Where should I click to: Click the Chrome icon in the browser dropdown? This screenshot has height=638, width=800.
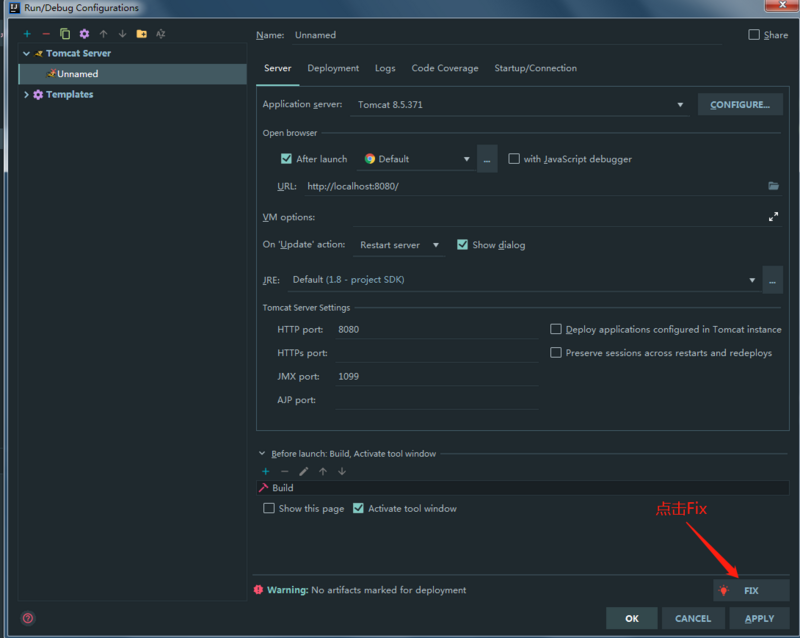(370, 159)
